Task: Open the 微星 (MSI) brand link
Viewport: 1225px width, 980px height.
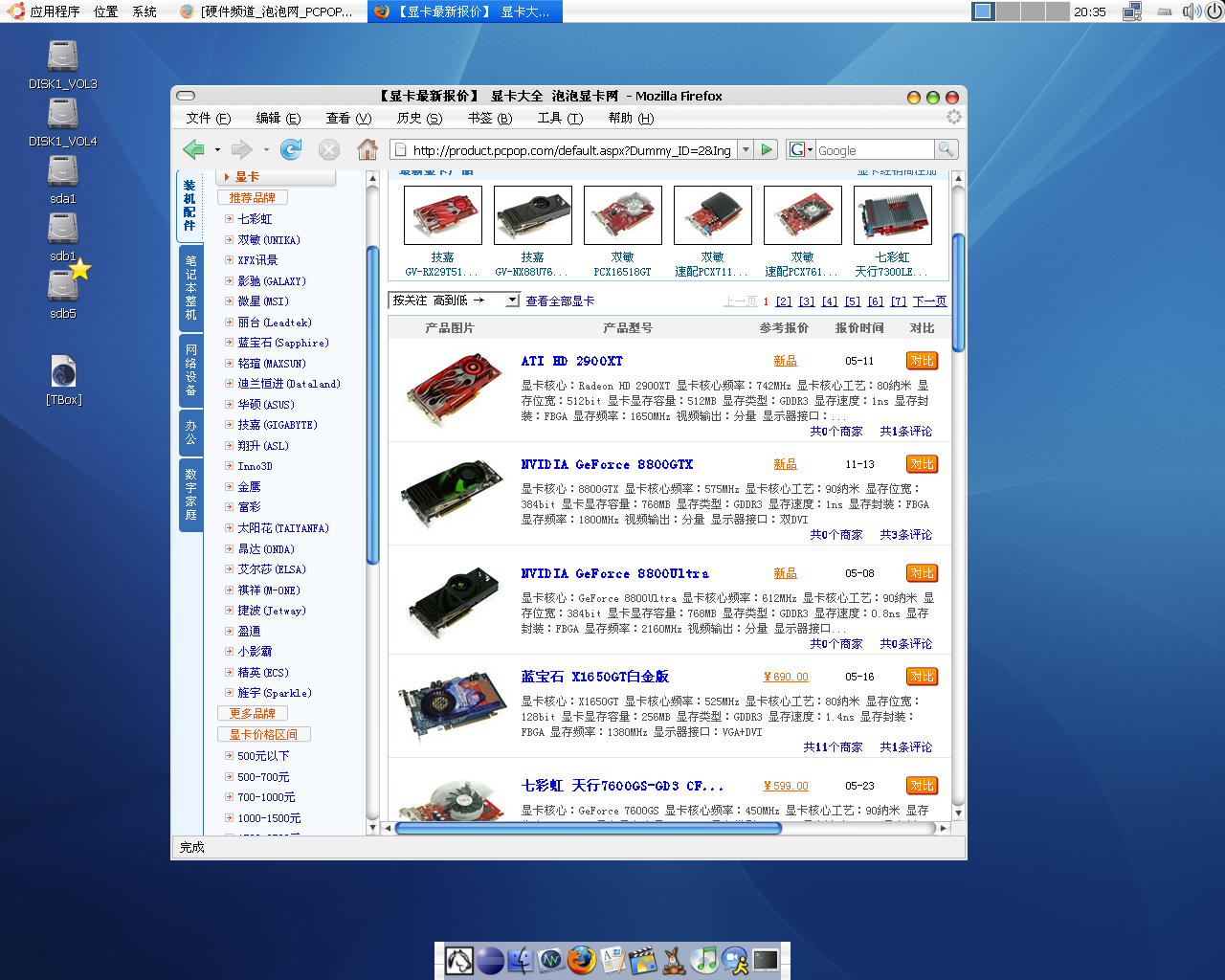Action: 263,301
